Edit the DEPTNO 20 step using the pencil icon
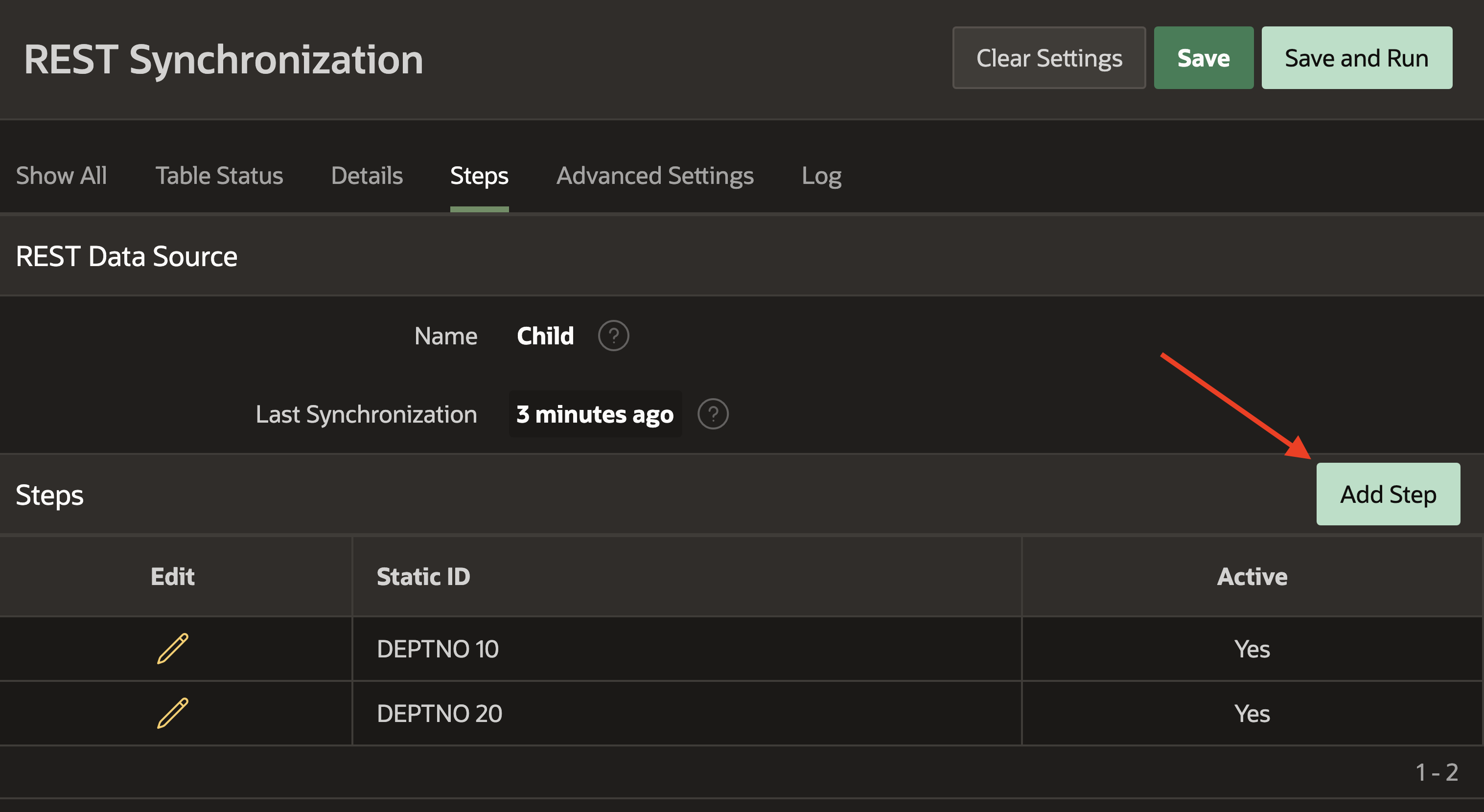 pos(172,713)
